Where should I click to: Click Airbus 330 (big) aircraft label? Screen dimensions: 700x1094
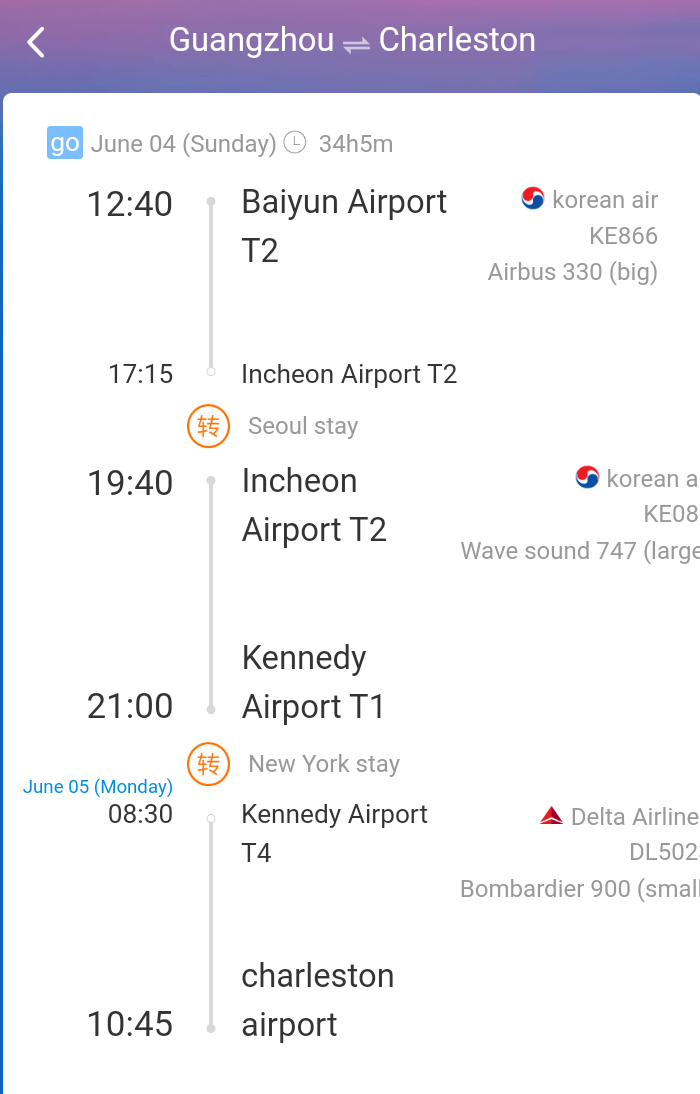pos(573,272)
